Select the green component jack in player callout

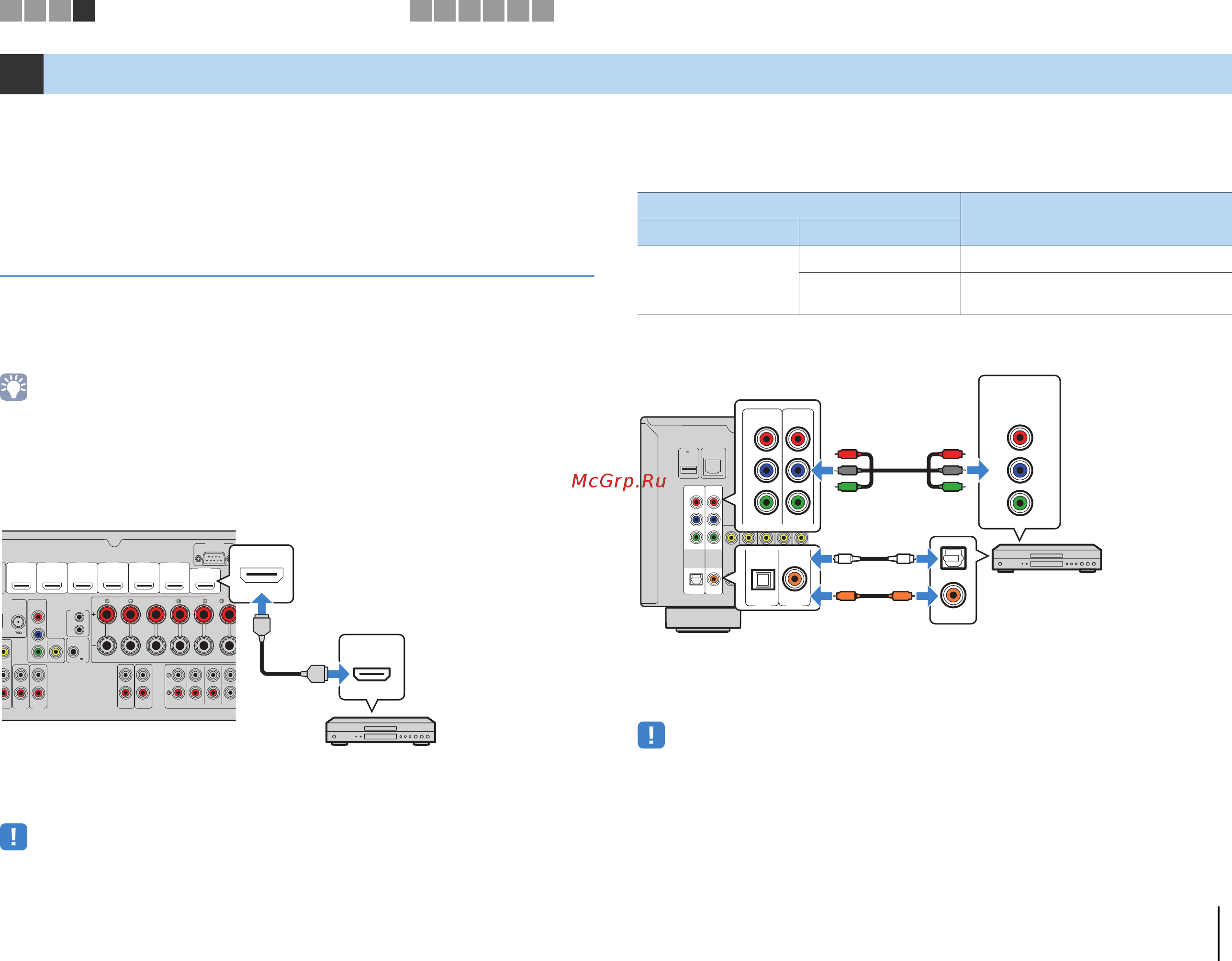(x=1020, y=503)
